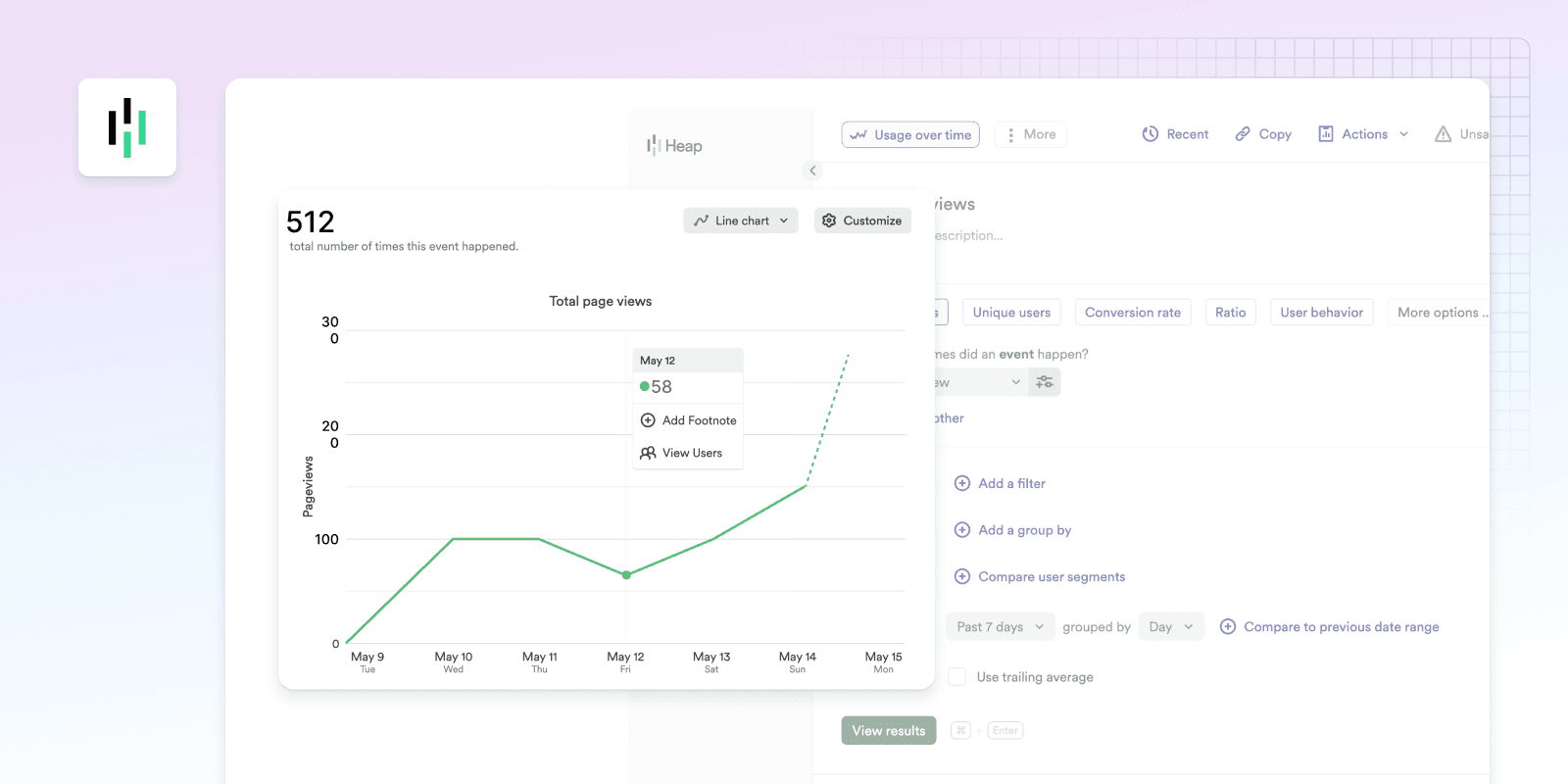Image resolution: width=1568 pixels, height=784 pixels.
Task: Click the plus icon beside Compare user segments
Action: click(962, 577)
